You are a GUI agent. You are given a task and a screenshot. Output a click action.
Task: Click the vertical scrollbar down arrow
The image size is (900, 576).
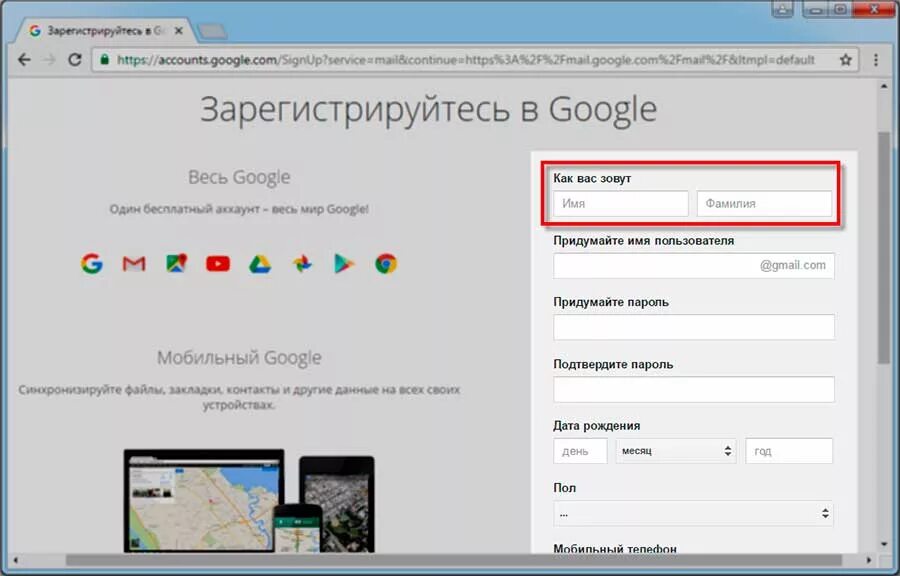pos(884,544)
